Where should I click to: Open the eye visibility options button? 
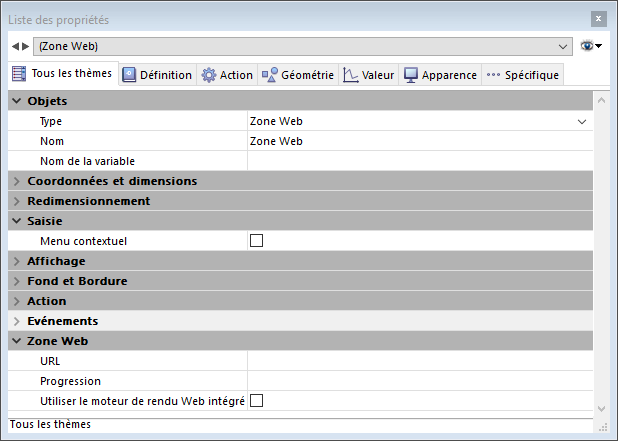point(590,46)
